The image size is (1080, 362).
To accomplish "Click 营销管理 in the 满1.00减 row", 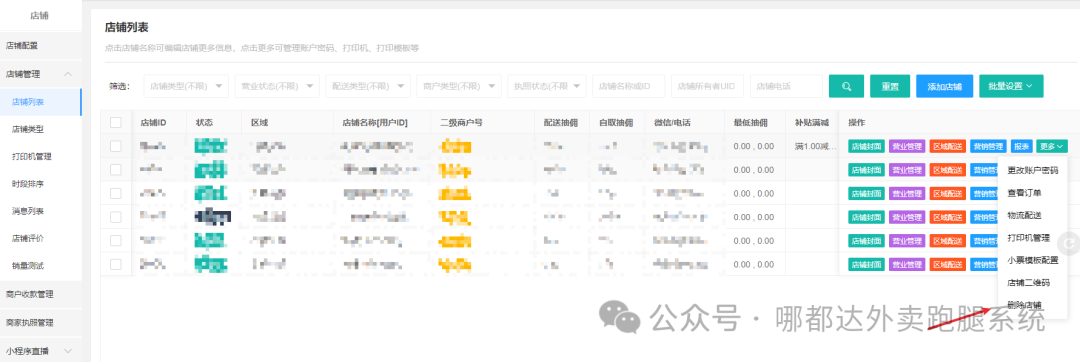I will 988,146.
